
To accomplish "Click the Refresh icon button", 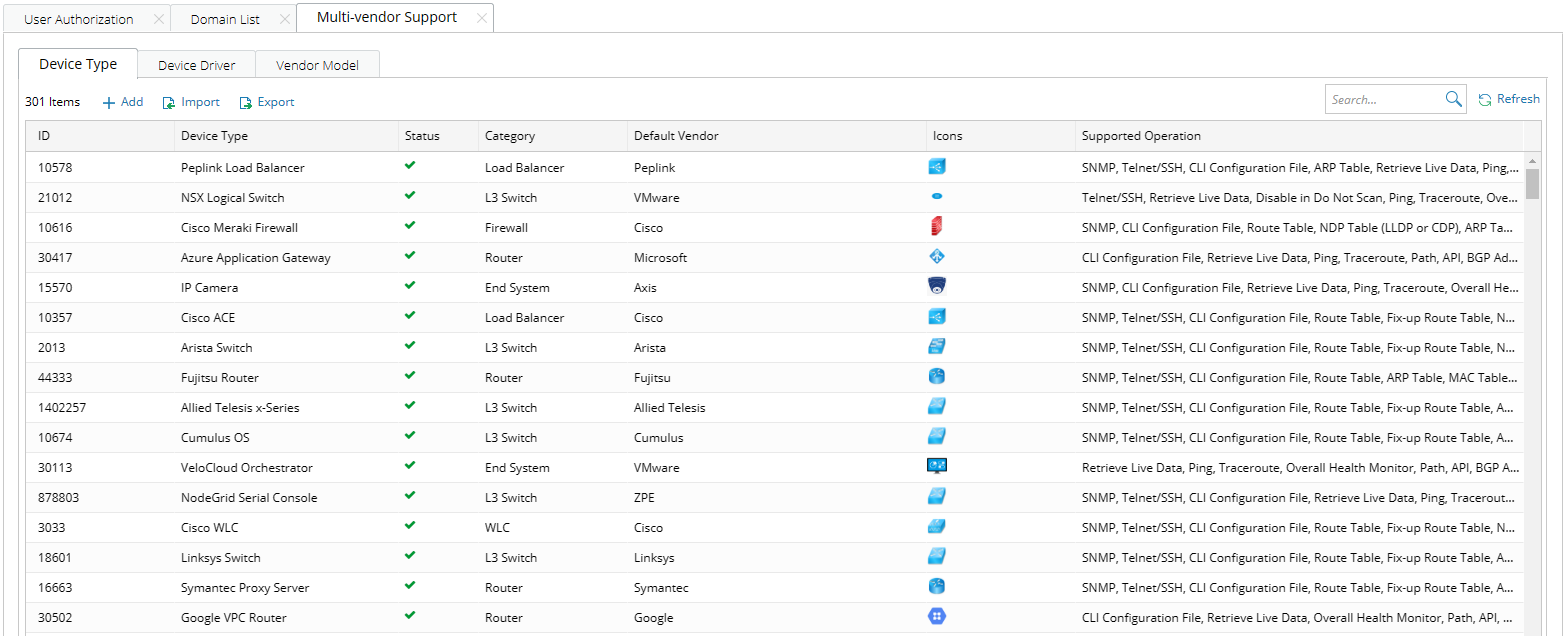I will pyautogui.click(x=1485, y=99).
